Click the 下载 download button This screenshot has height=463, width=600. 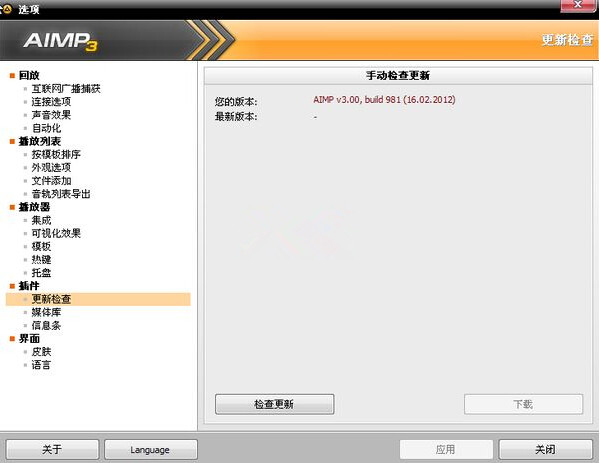click(523, 404)
